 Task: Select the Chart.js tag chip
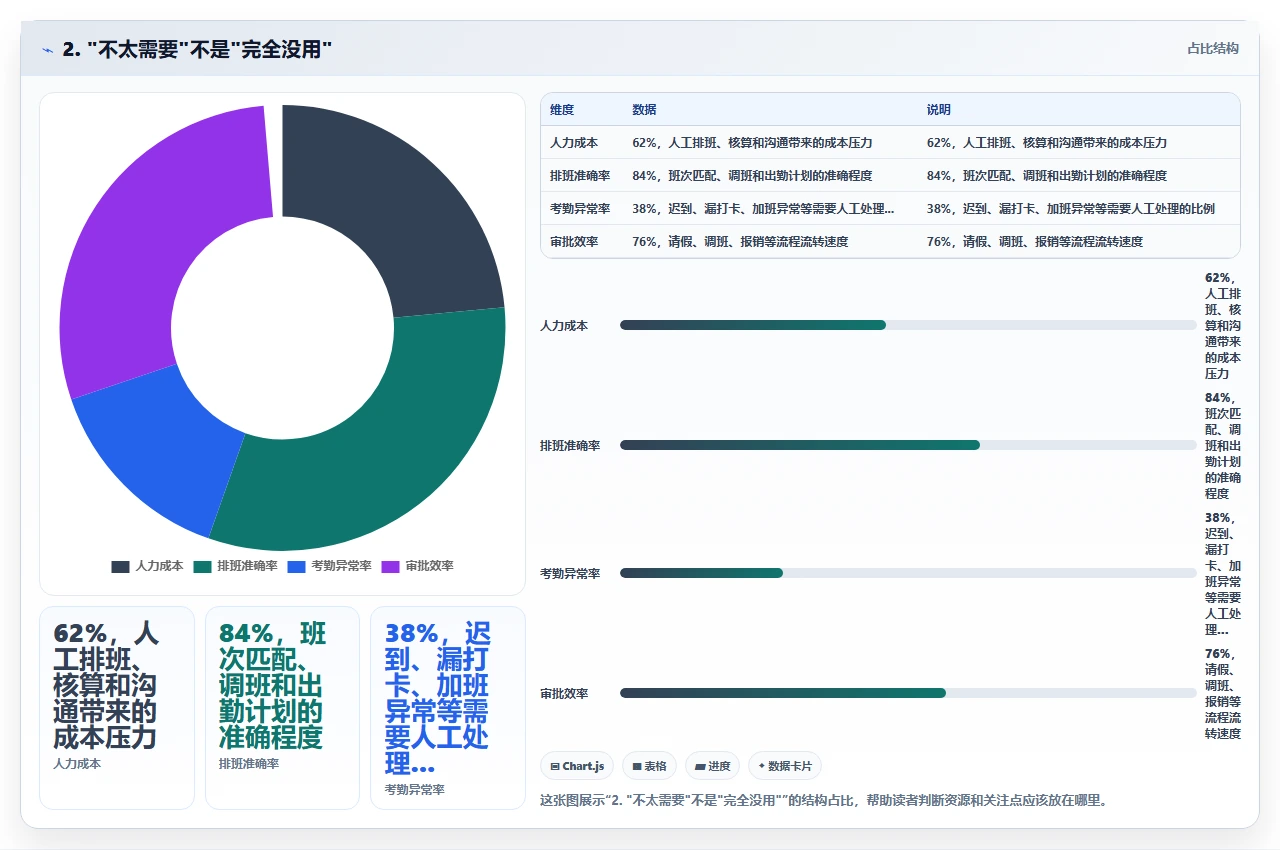pyautogui.click(x=577, y=766)
